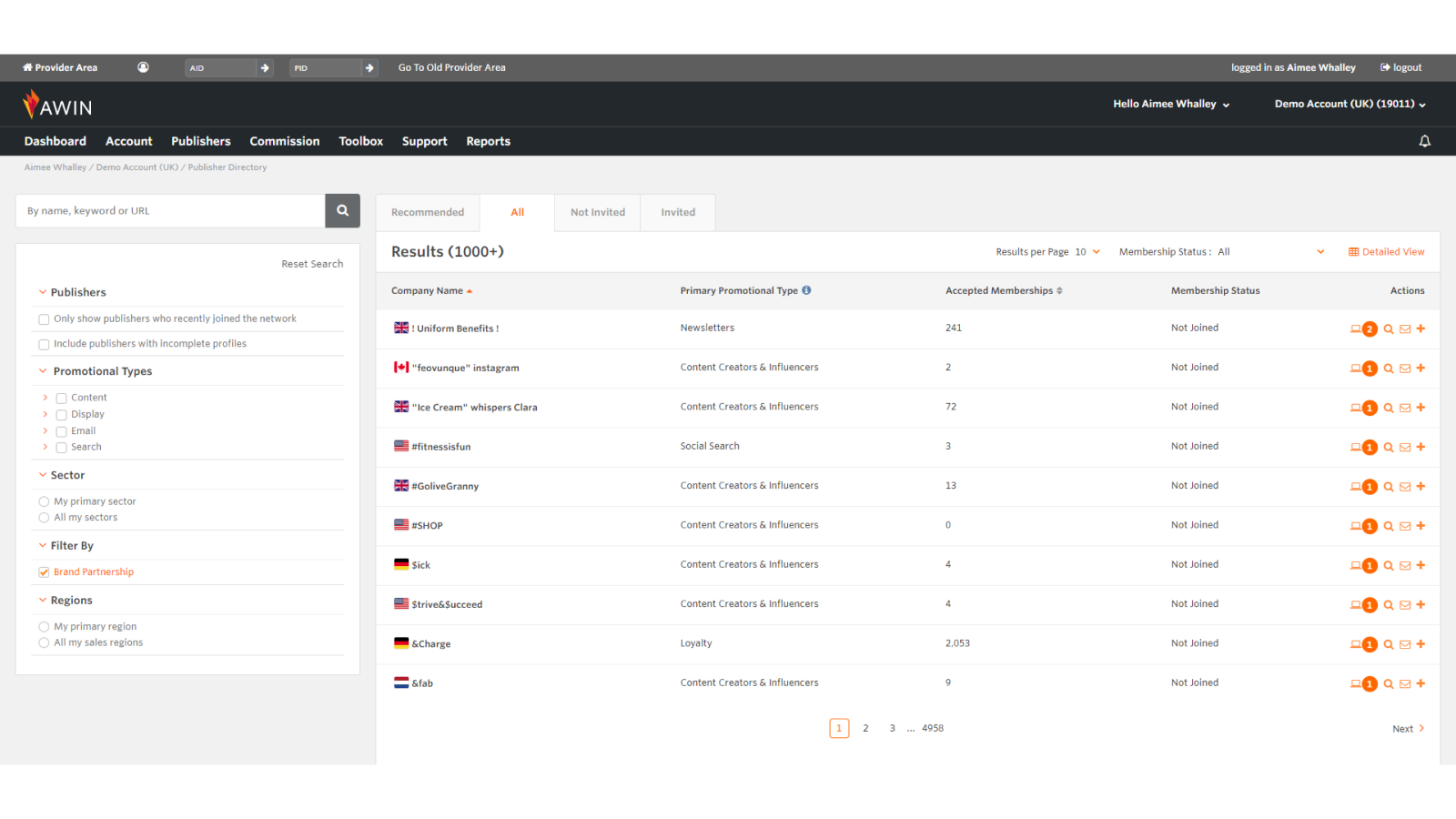Open the Publishers menu
The image size is (1456, 819).
201,141
